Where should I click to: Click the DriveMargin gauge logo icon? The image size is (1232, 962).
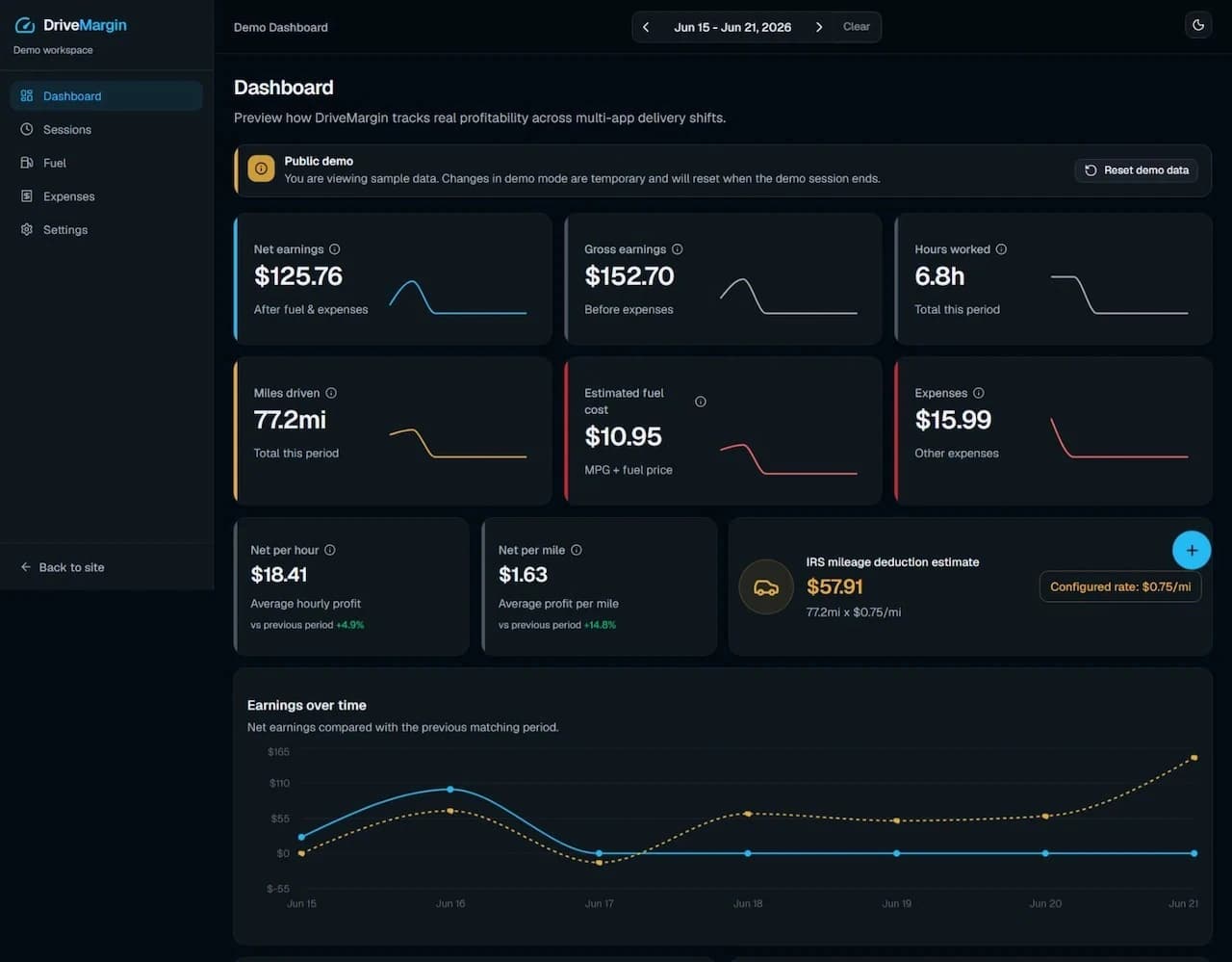click(25, 25)
